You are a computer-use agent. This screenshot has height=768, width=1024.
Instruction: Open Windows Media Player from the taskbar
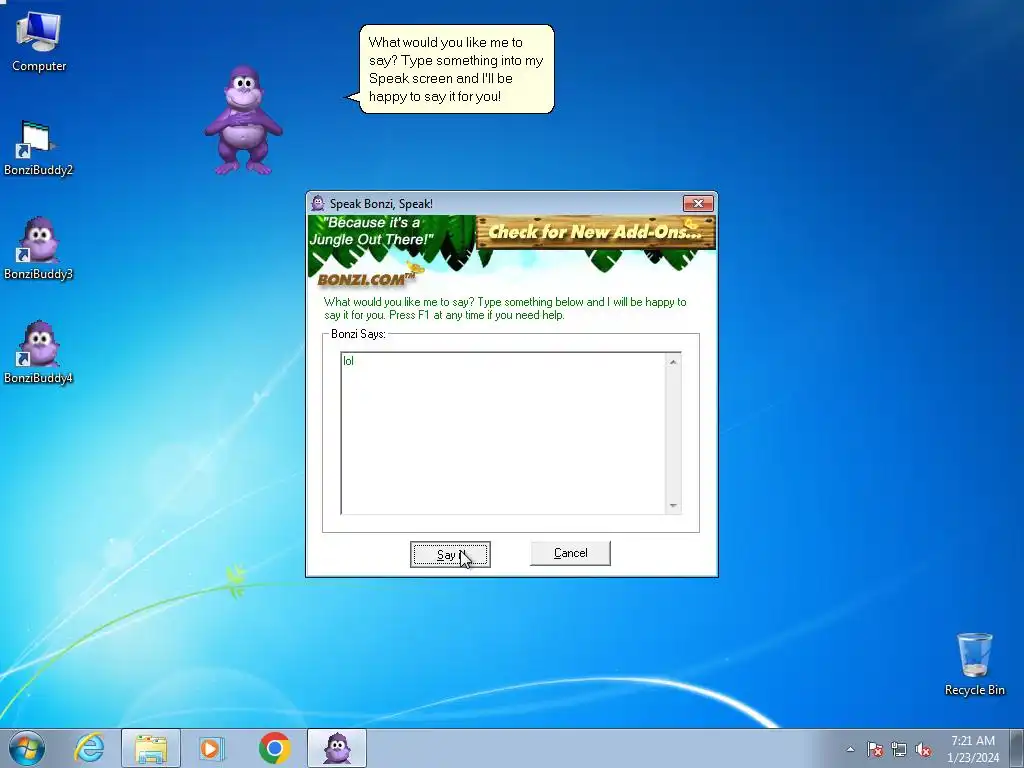point(211,748)
